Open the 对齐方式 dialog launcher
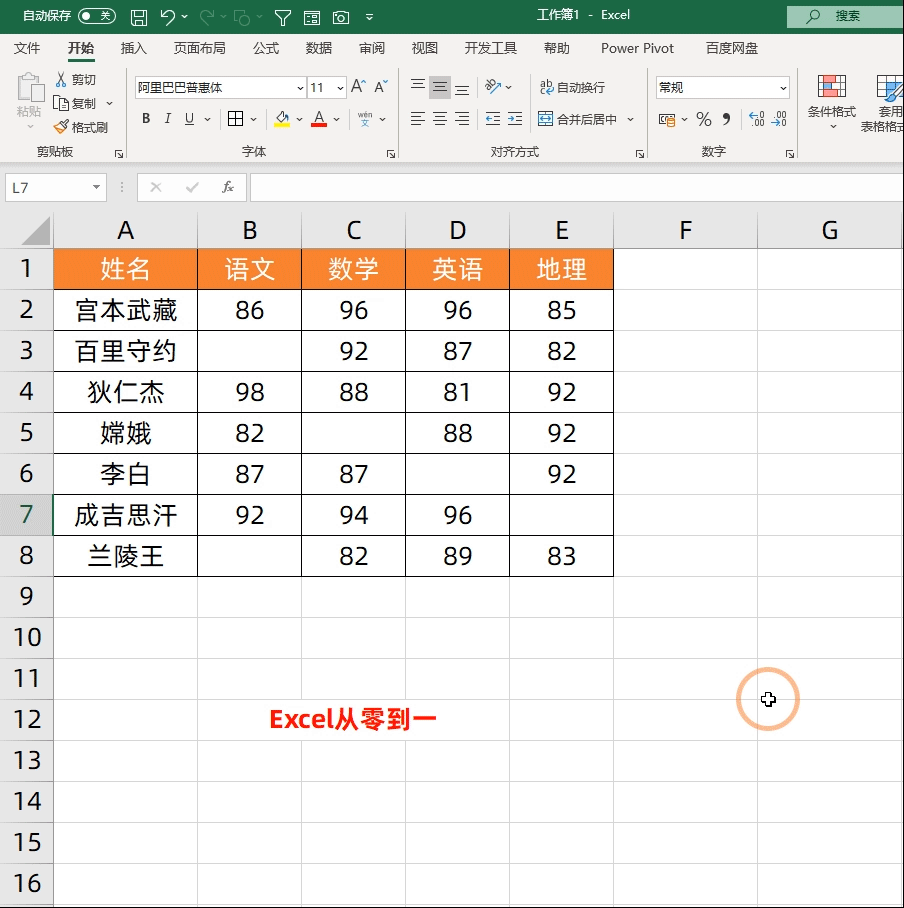This screenshot has height=908, width=904. [x=639, y=153]
